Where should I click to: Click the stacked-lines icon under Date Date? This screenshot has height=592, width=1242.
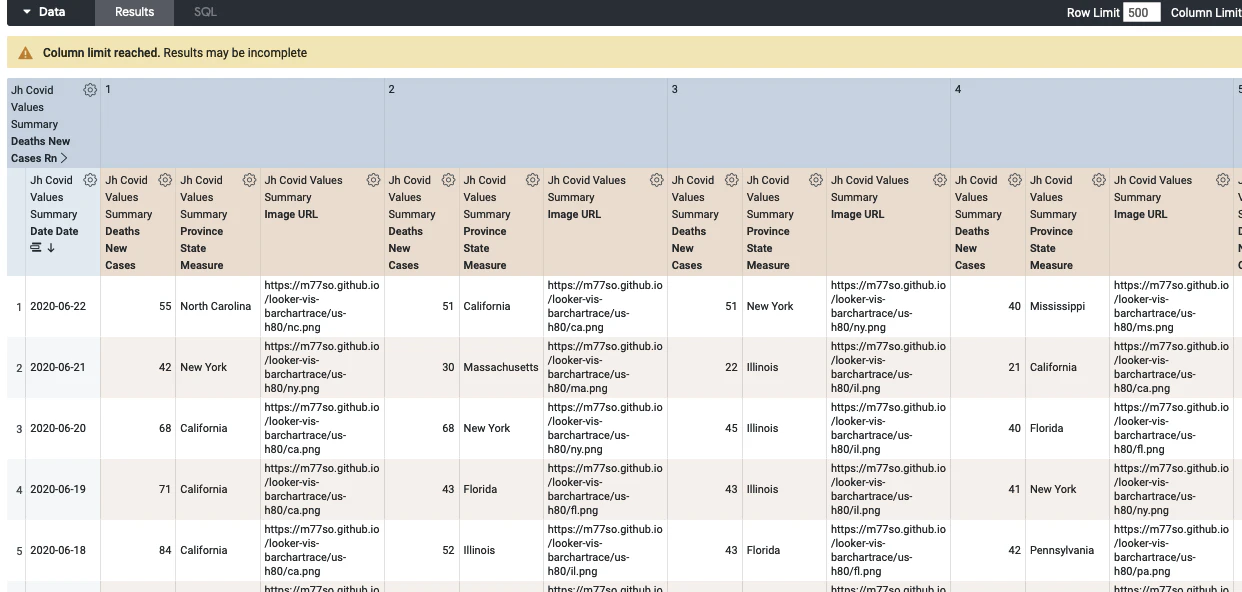coord(36,248)
